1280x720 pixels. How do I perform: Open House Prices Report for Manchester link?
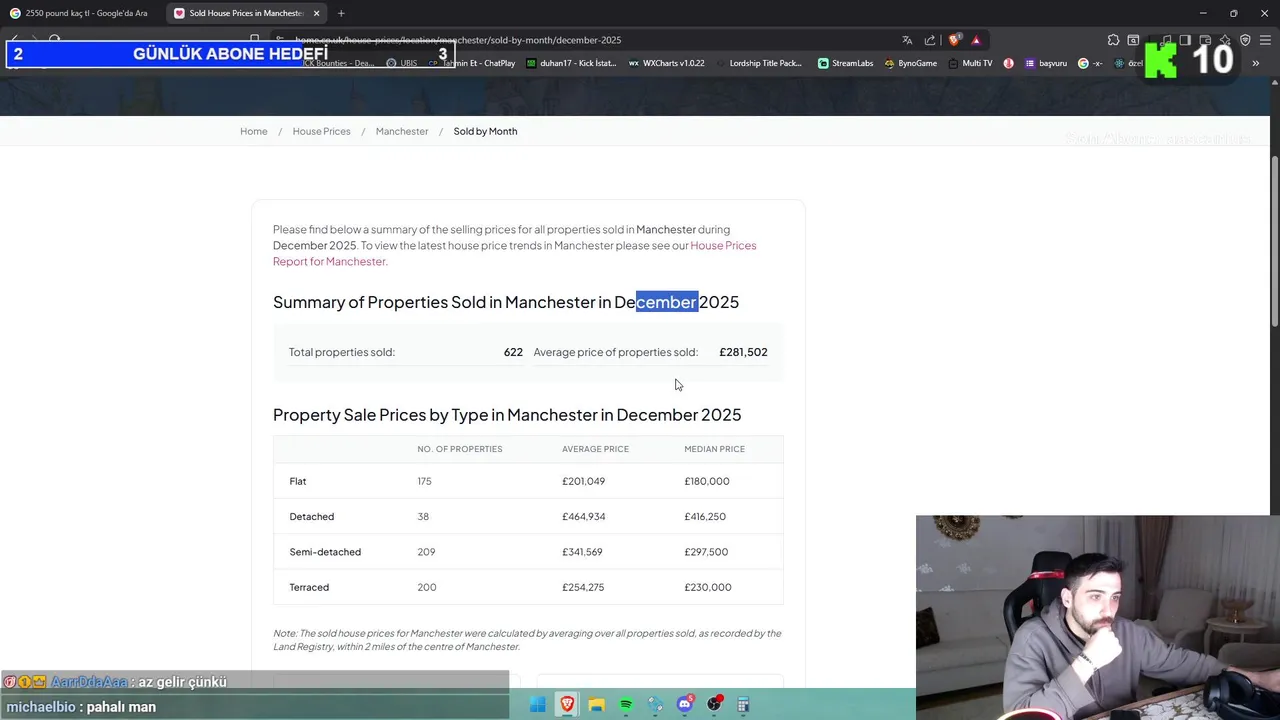tap(514, 253)
